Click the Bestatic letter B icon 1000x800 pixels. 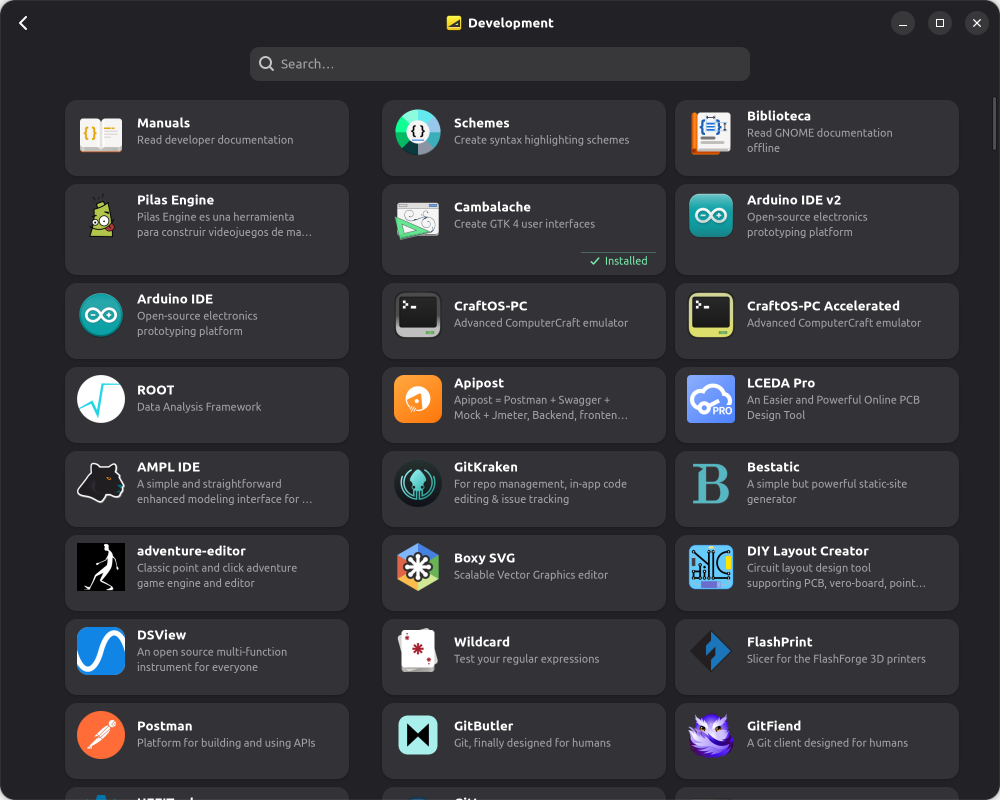(x=710, y=483)
